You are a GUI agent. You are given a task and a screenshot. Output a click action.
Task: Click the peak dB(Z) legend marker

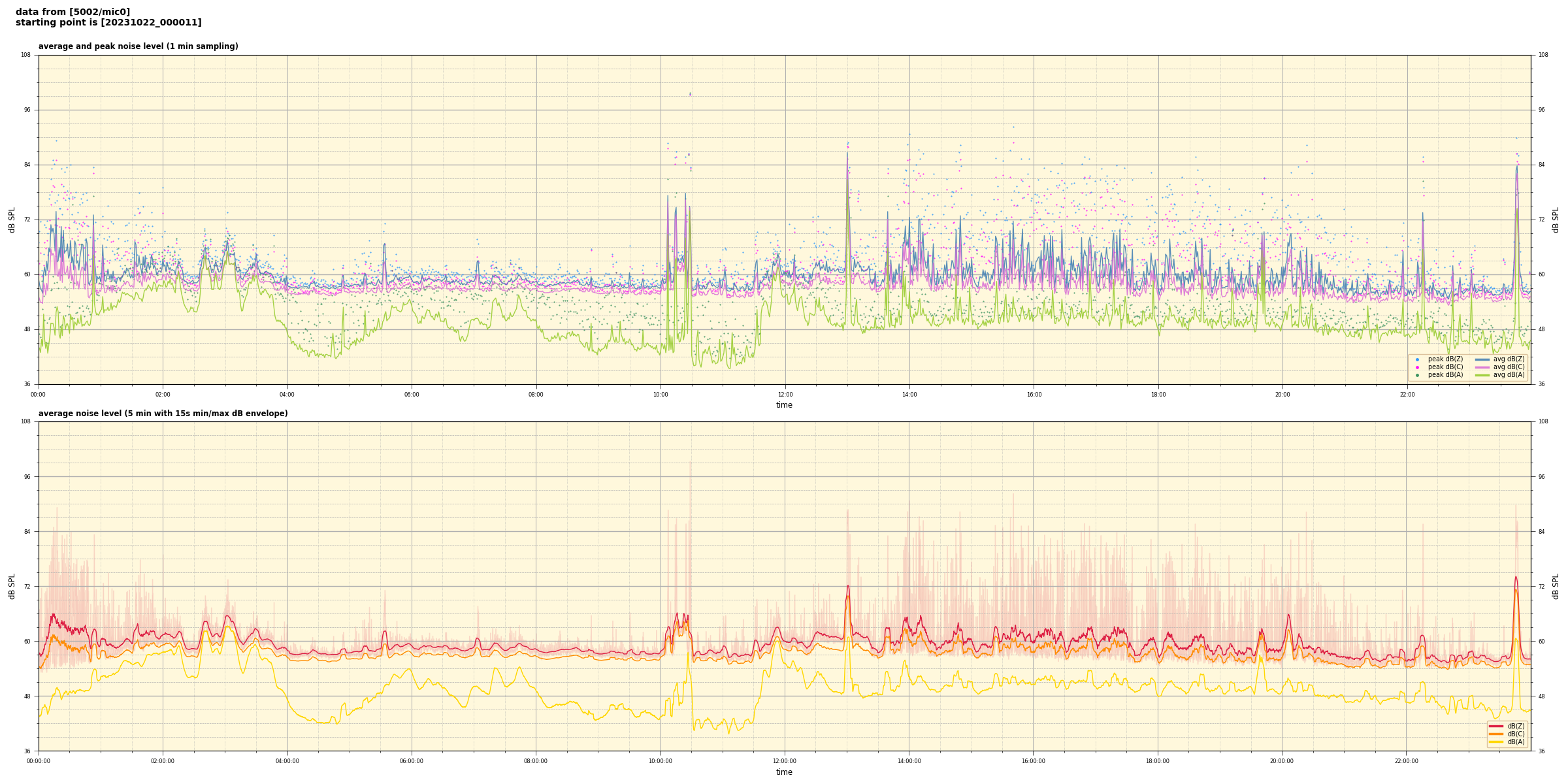tap(1417, 359)
